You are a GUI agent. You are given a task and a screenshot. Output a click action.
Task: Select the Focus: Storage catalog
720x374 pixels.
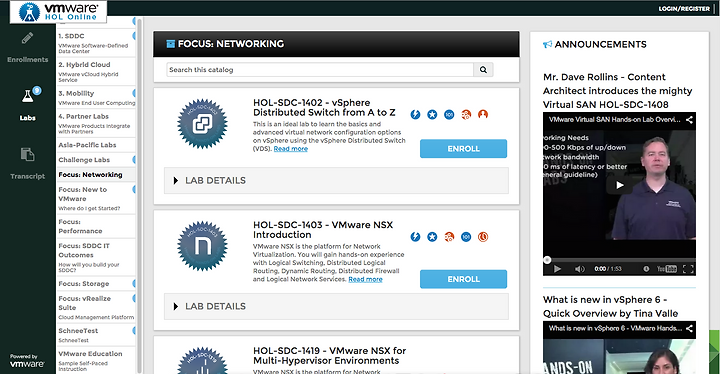tap(96, 284)
